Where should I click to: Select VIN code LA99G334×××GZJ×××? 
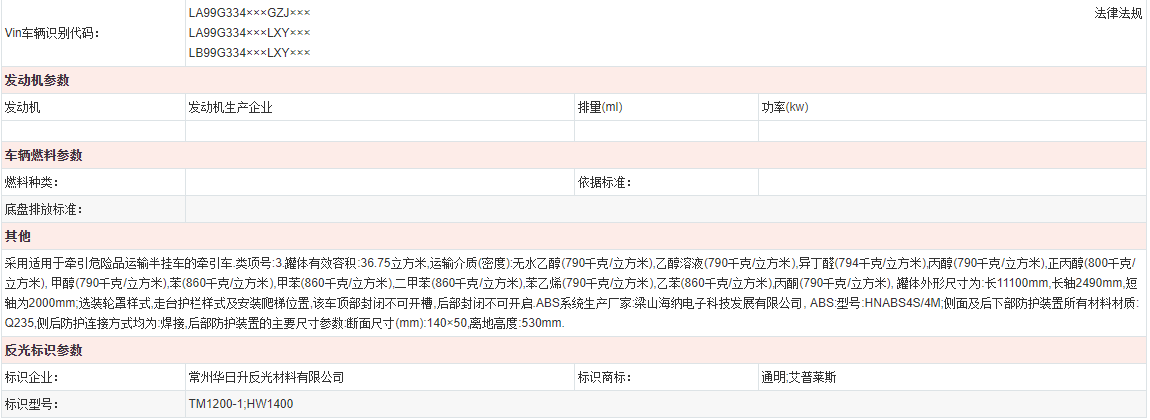(249, 13)
